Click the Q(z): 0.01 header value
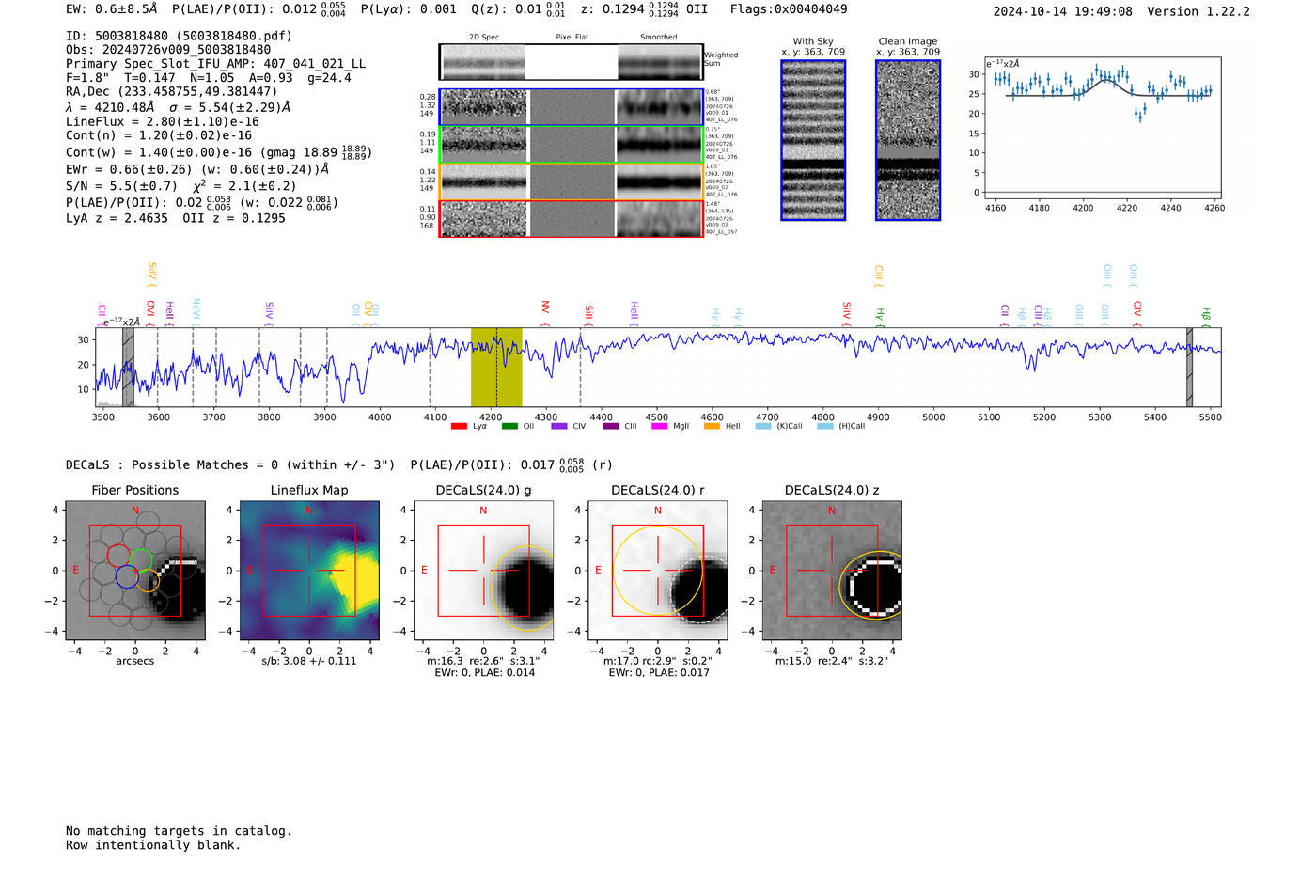The width and height of the screenshot is (1316, 896). (518, 9)
